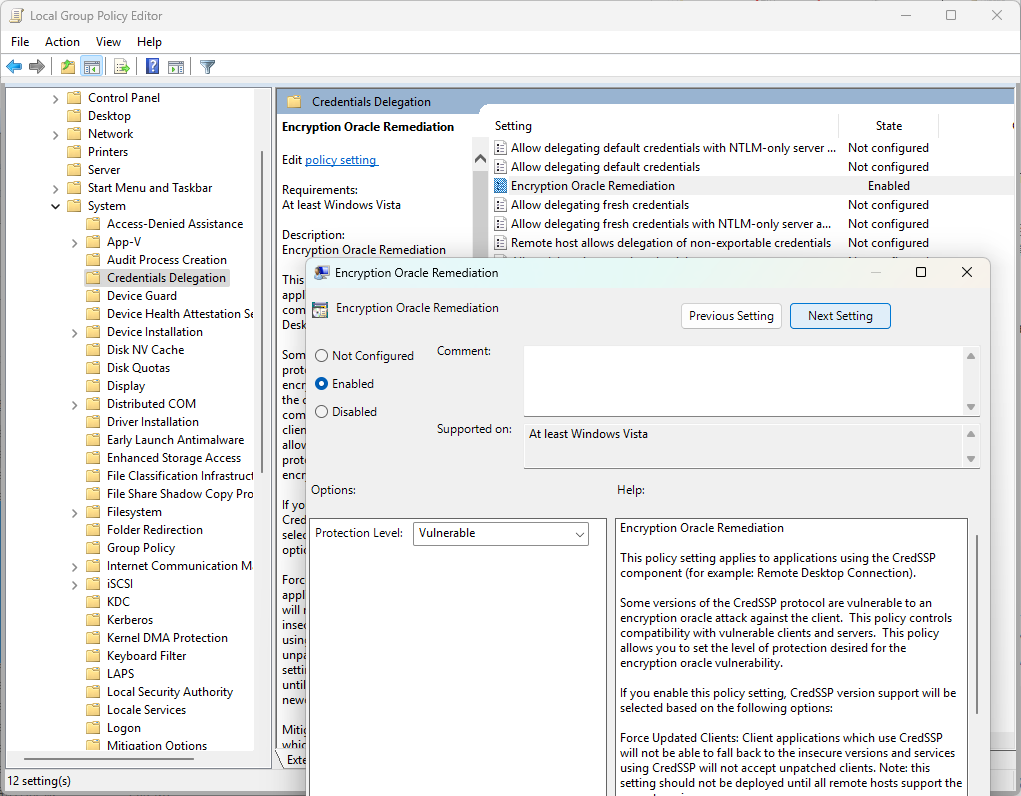
Task: Click the Help question mark toolbar icon
Action: [x=152, y=66]
